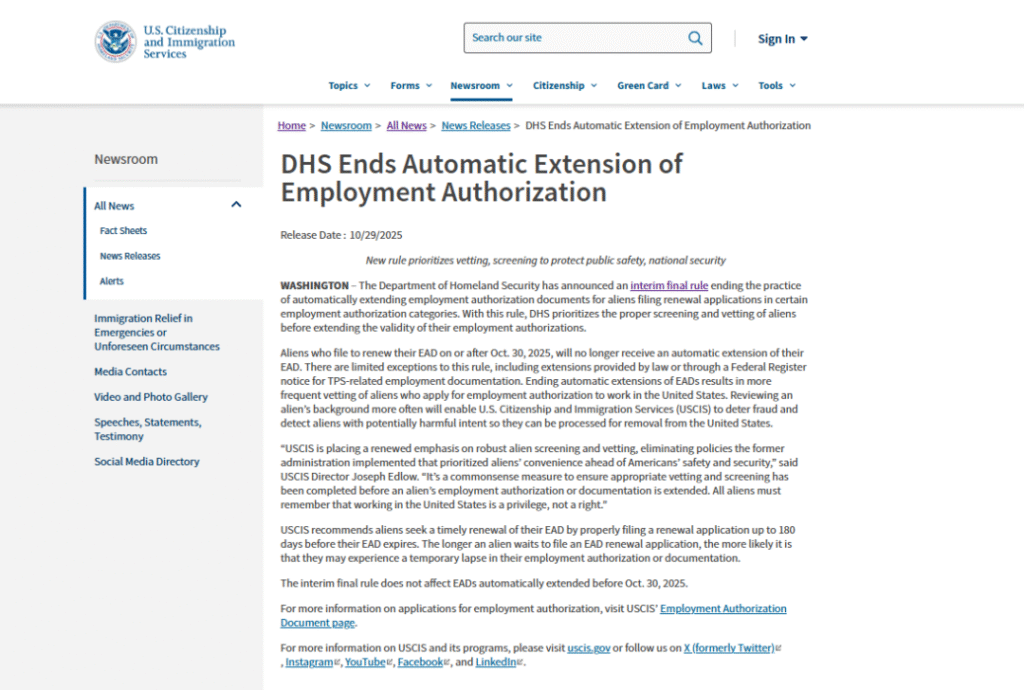1024x690 pixels.
Task: Open the Green Card menu
Action: [x=649, y=86]
